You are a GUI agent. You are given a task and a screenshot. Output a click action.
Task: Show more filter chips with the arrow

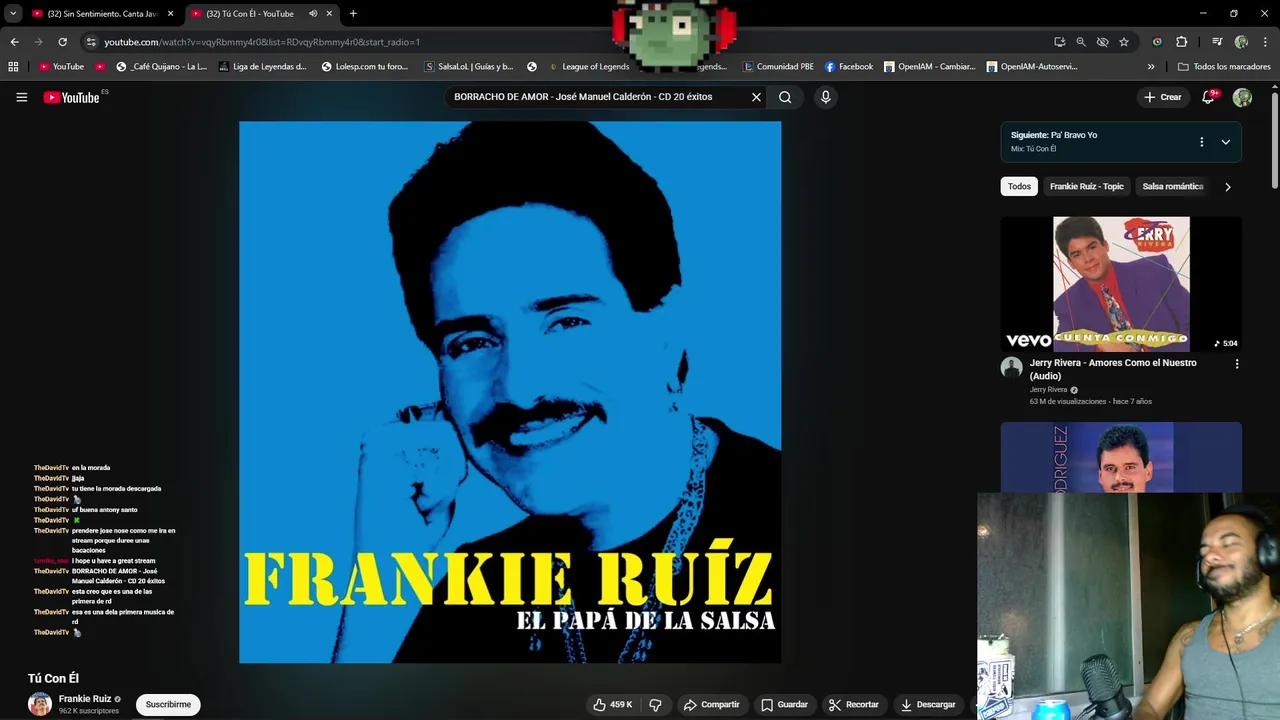[x=1227, y=187]
